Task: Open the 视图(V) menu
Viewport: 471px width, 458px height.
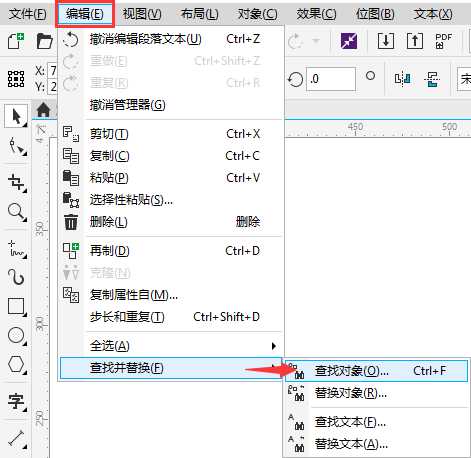Action: tap(142, 14)
